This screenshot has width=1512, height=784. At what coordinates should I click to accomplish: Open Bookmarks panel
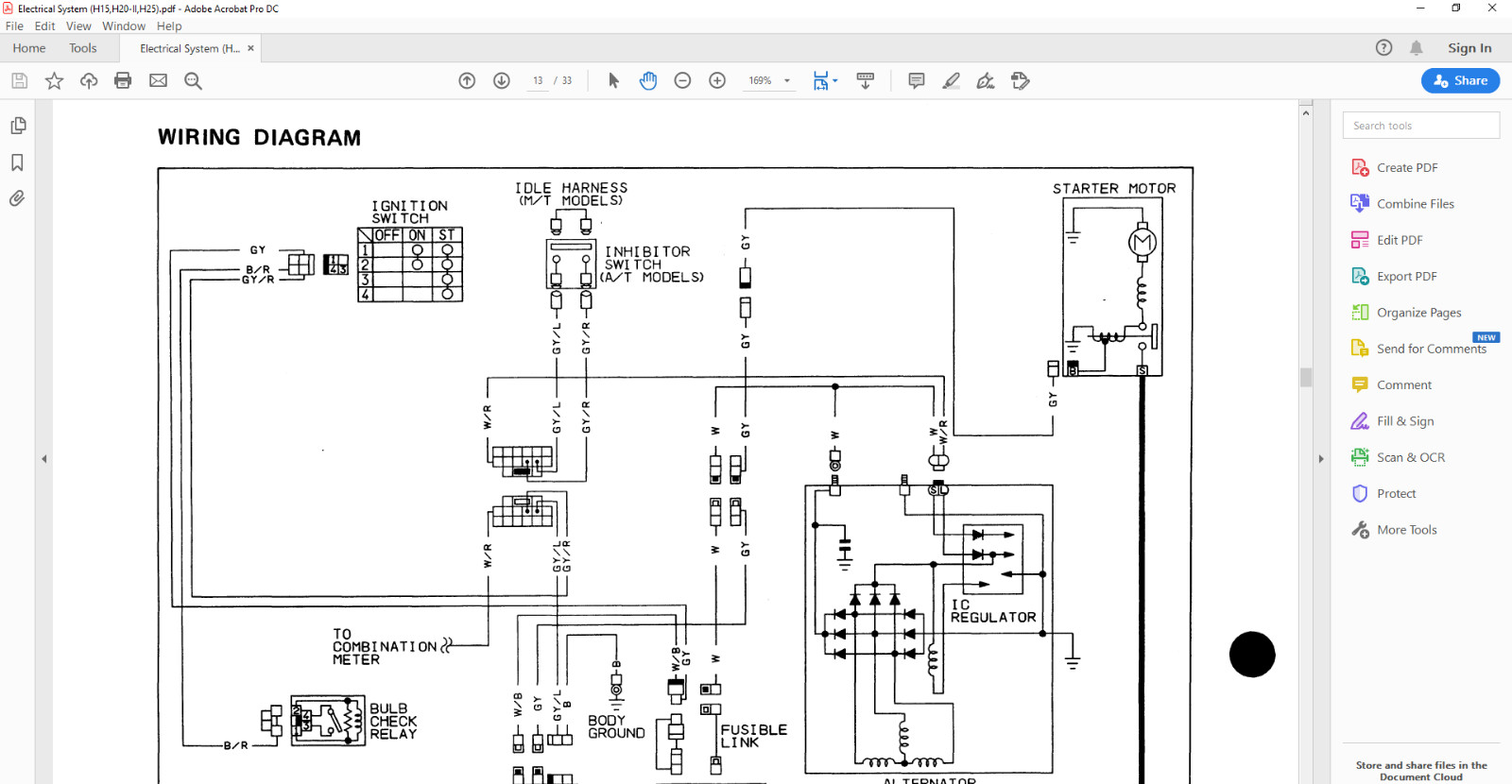pos(17,162)
